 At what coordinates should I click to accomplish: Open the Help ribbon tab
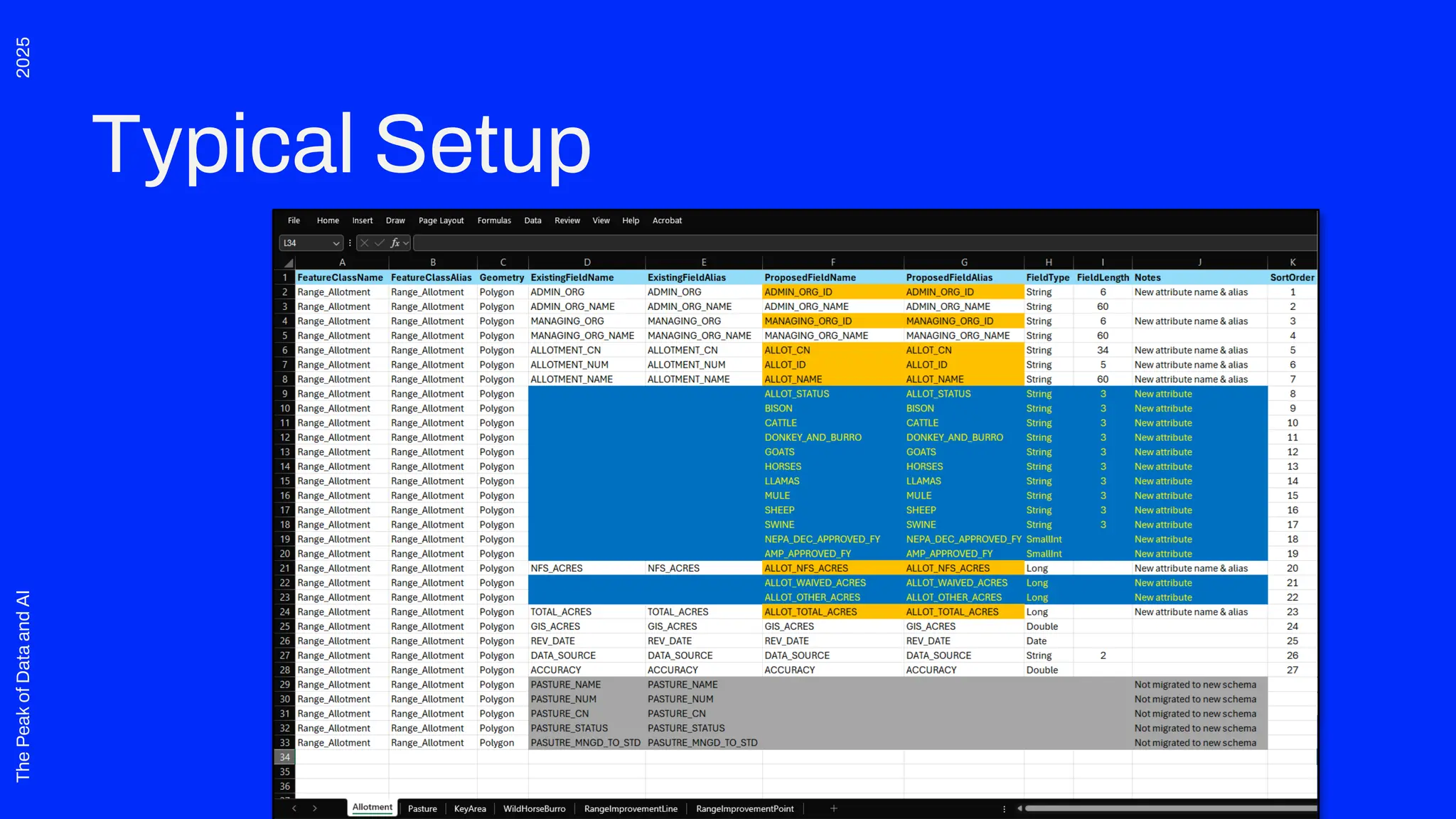631,220
